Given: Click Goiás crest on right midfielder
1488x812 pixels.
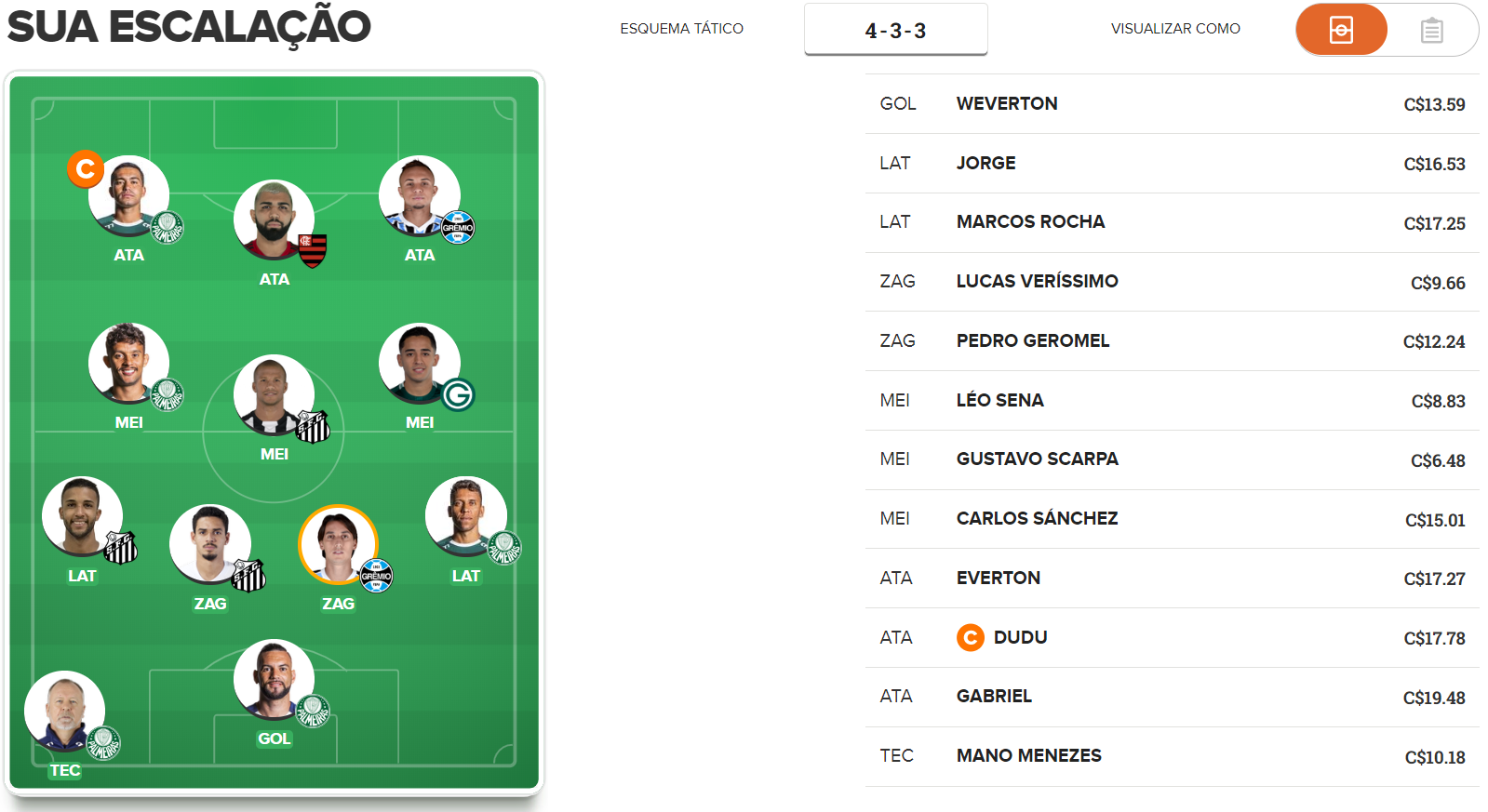Looking at the screenshot, I should coord(457,395).
